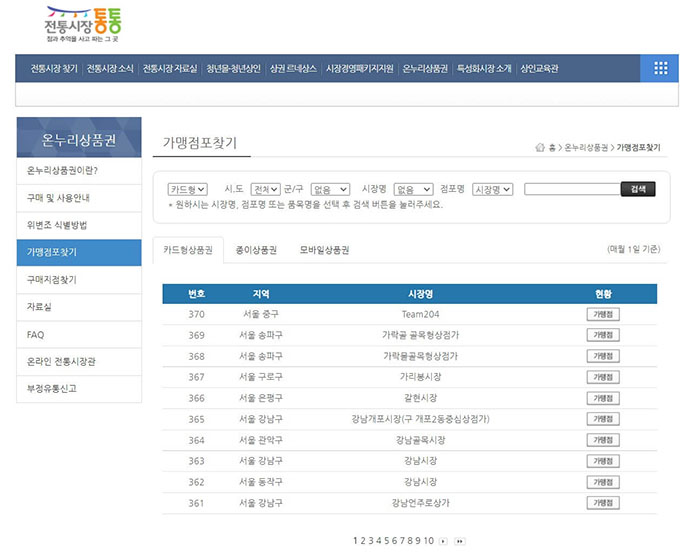Click 가맹점 button for row 362
Screen dimensions: 700x559
(603, 482)
